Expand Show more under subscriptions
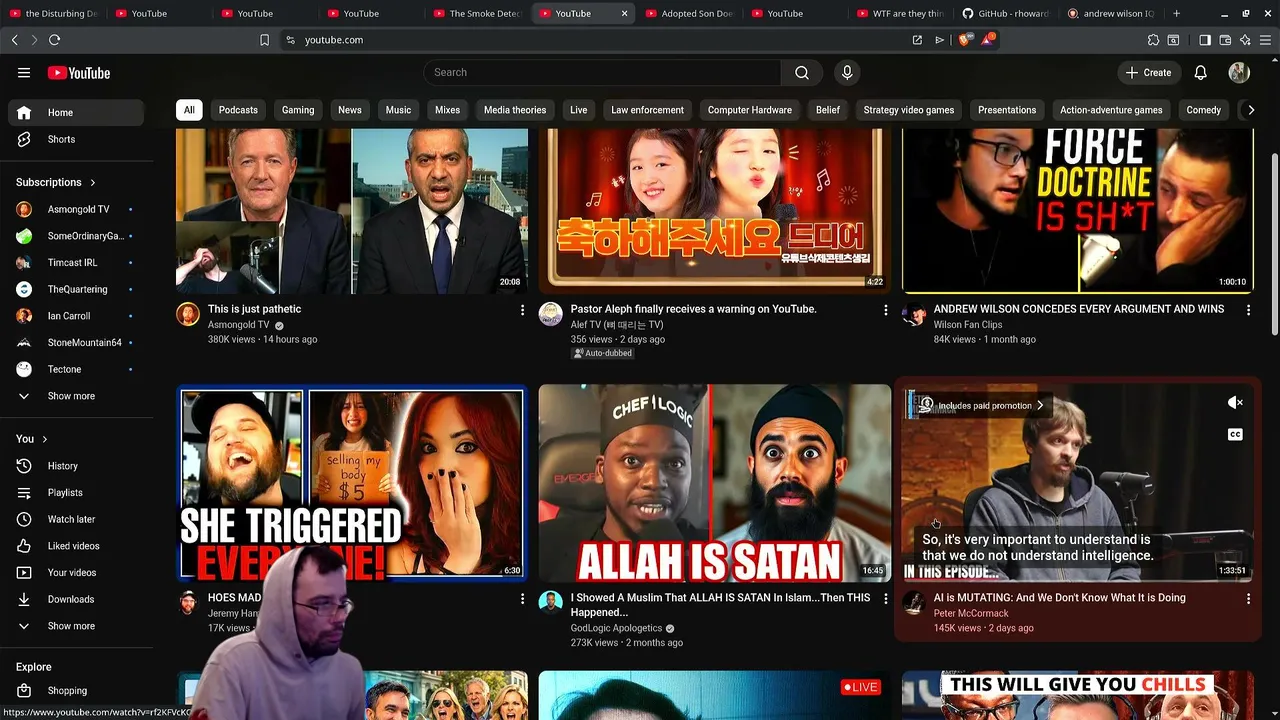The height and width of the screenshot is (720, 1280). click(x=76, y=396)
